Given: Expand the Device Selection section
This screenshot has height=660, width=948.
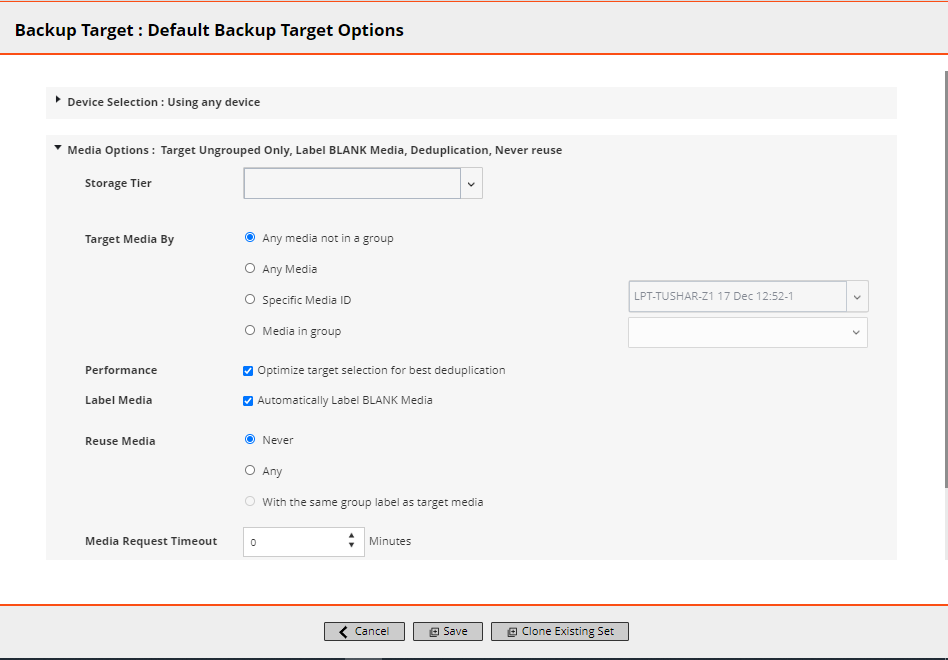Looking at the screenshot, I should click(58, 101).
